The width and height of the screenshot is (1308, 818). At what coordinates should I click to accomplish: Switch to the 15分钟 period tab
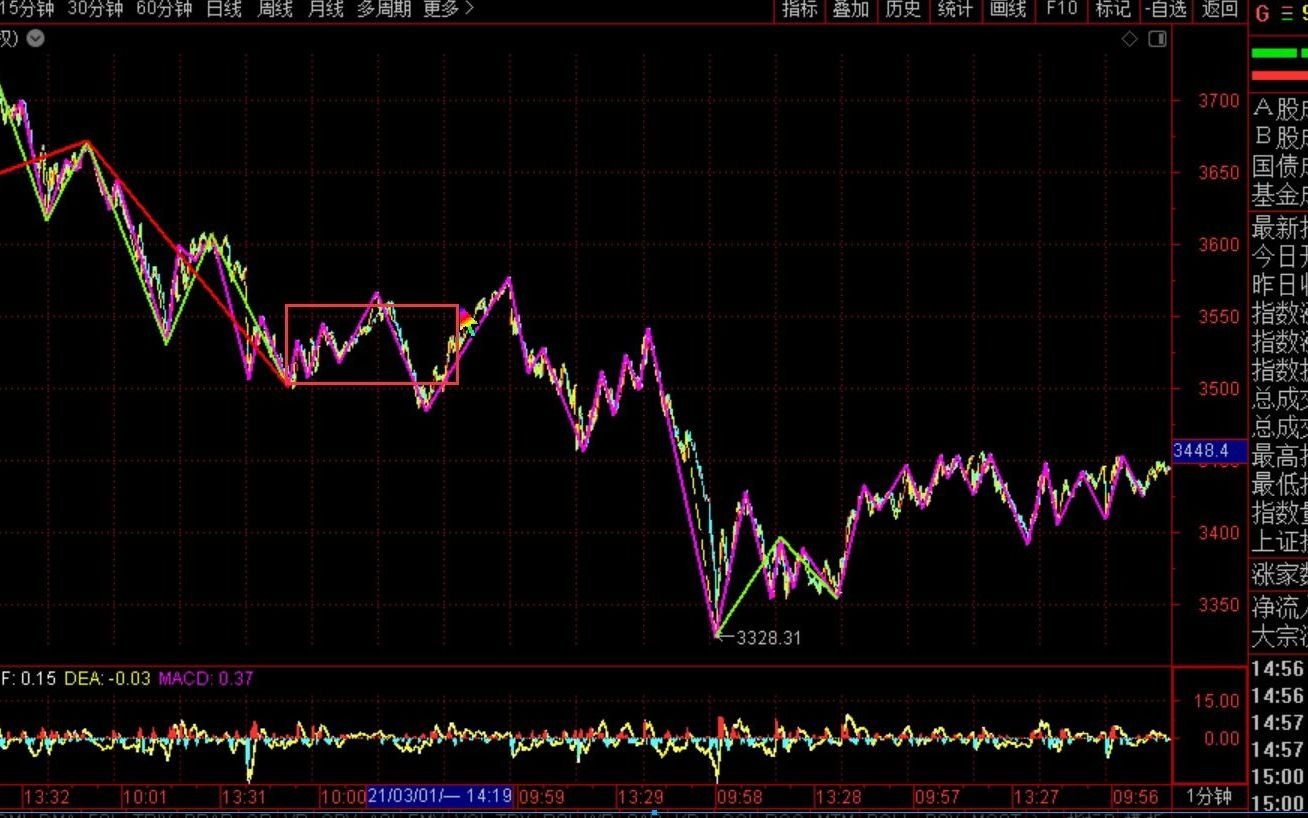27,9
